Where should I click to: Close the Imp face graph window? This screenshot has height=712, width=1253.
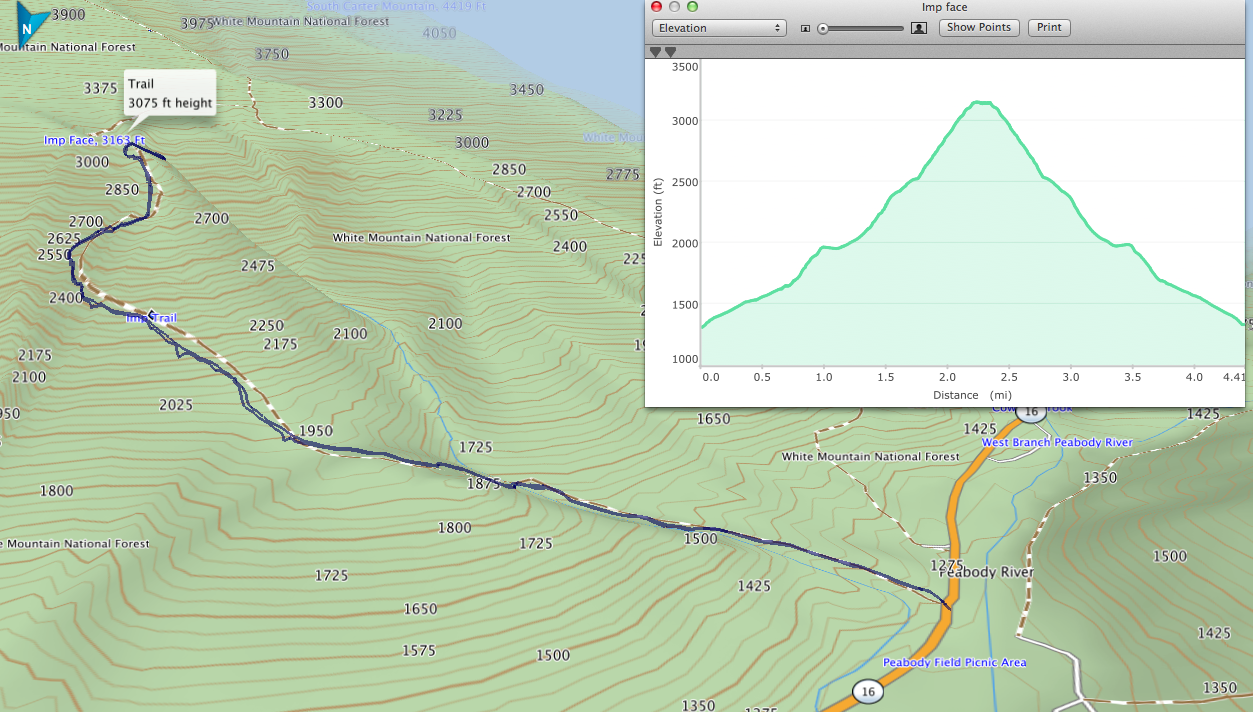click(x=657, y=7)
